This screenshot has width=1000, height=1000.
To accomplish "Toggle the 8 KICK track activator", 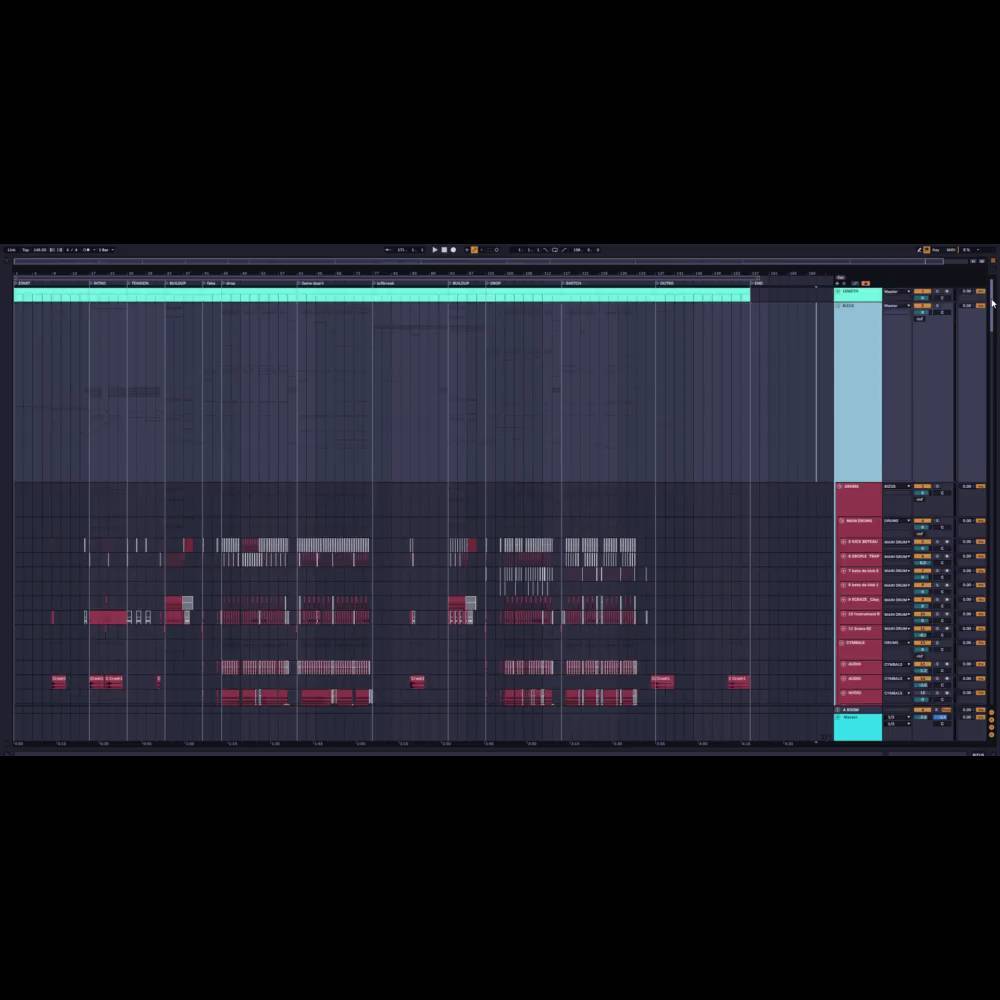I will pos(921,542).
